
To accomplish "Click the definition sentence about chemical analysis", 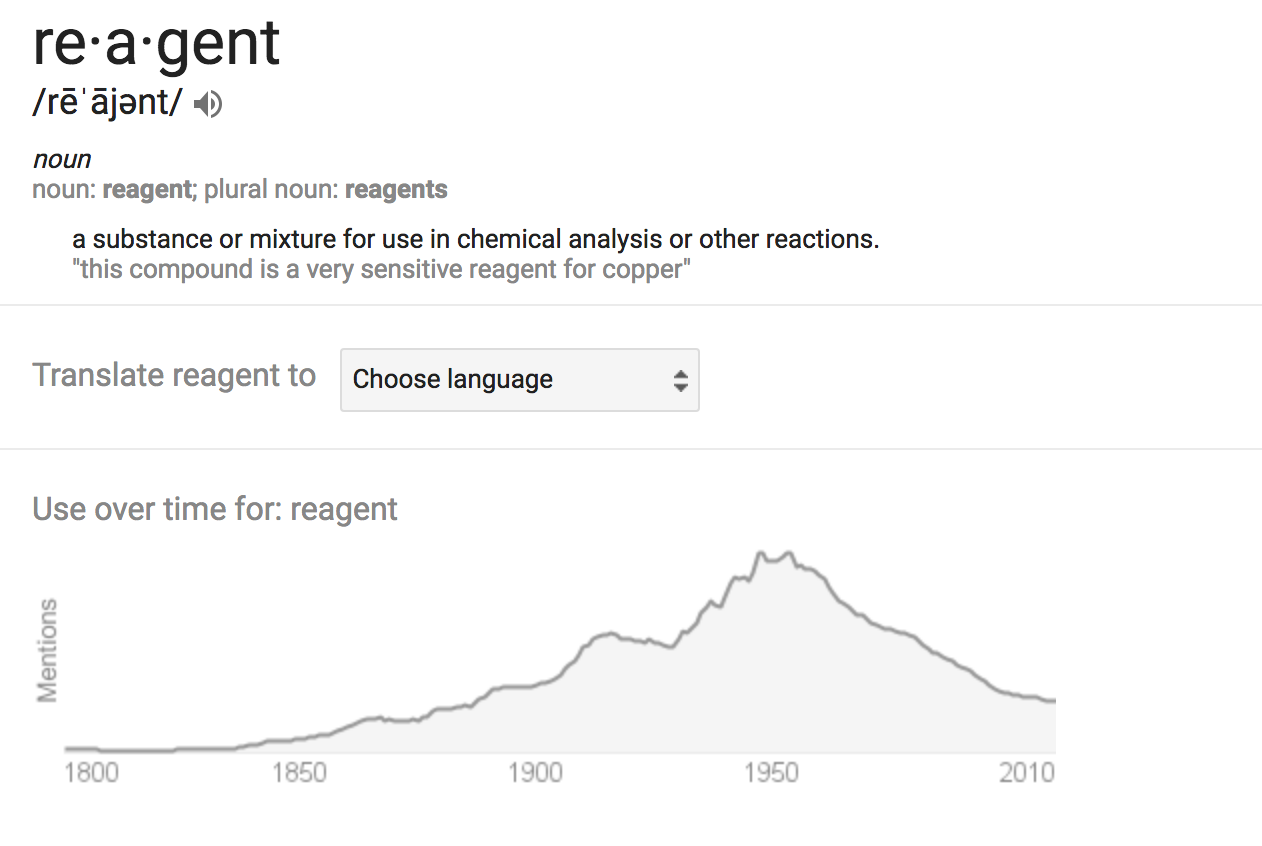I will (476, 240).
